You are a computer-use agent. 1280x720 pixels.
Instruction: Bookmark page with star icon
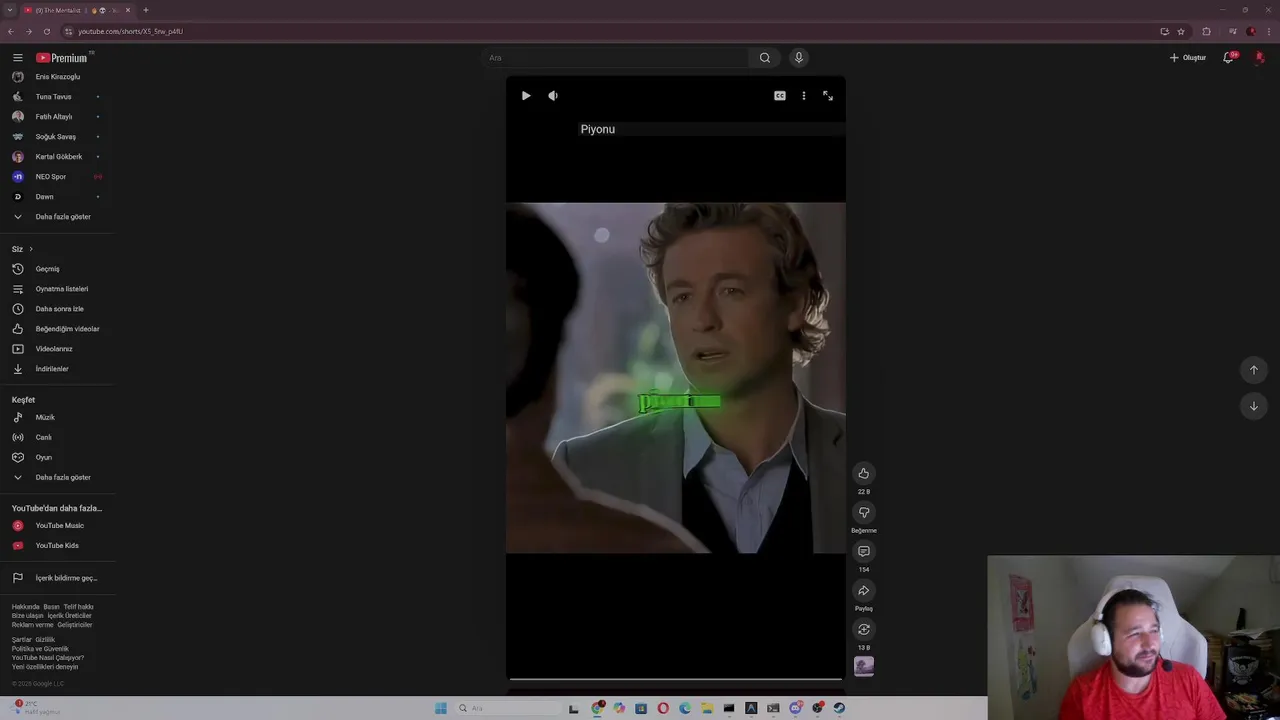click(x=1181, y=31)
